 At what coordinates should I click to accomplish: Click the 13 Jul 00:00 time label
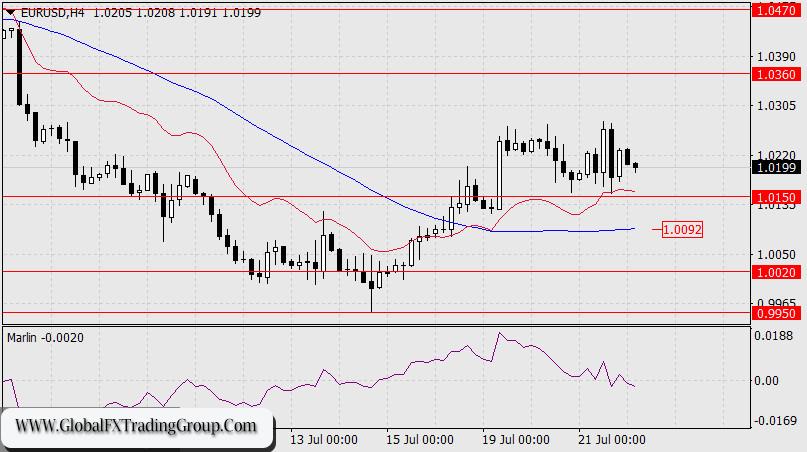click(x=324, y=440)
